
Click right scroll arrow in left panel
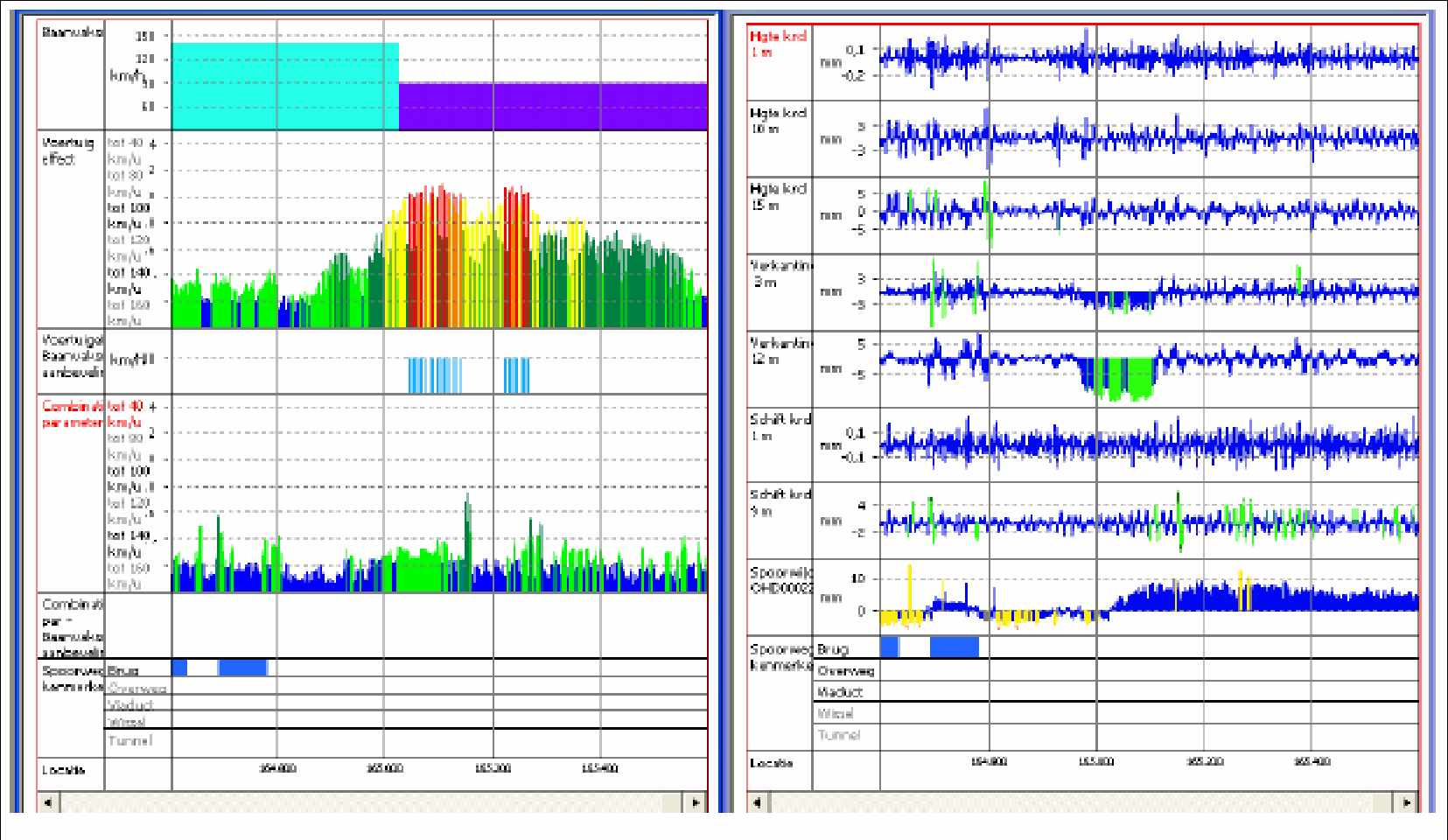point(696,801)
